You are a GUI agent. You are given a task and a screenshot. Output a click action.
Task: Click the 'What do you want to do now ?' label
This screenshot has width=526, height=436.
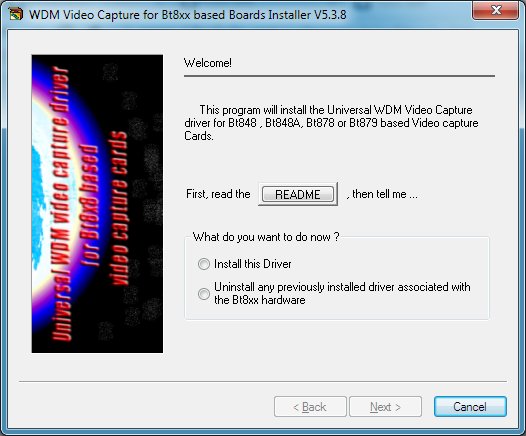pos(266,237)
